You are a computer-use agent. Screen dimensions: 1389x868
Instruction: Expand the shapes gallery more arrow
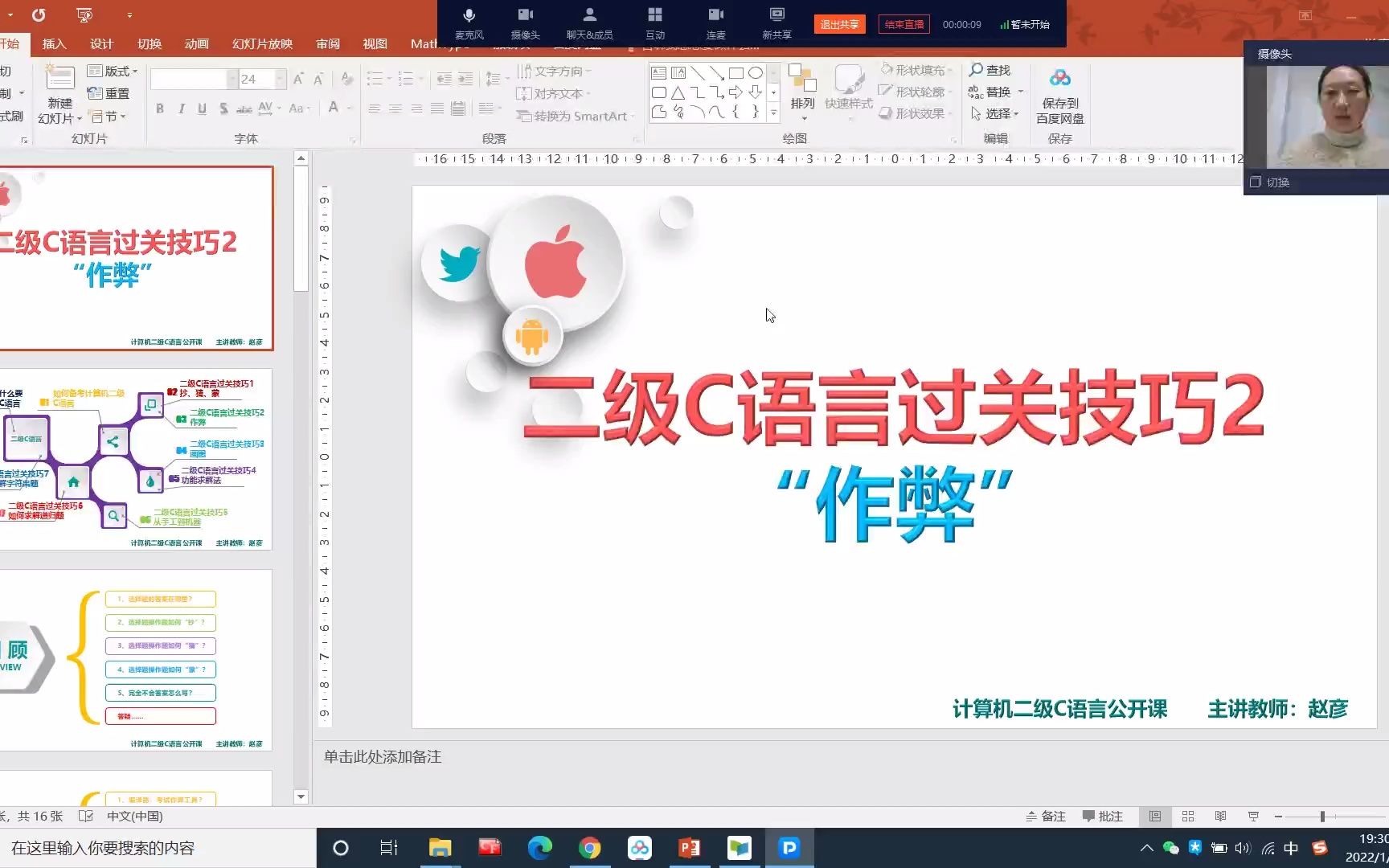click(773, 113)
